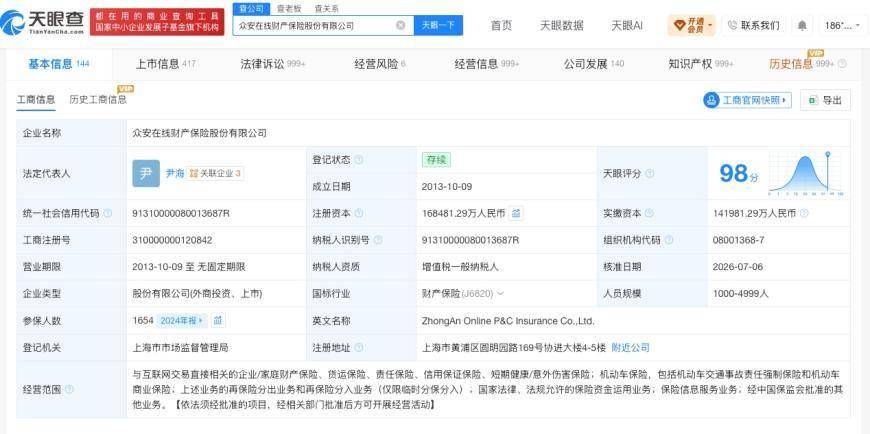Open the 尹海 legal representative link
This screenshot has height=434, width=870.
click(x=175, y=174)
